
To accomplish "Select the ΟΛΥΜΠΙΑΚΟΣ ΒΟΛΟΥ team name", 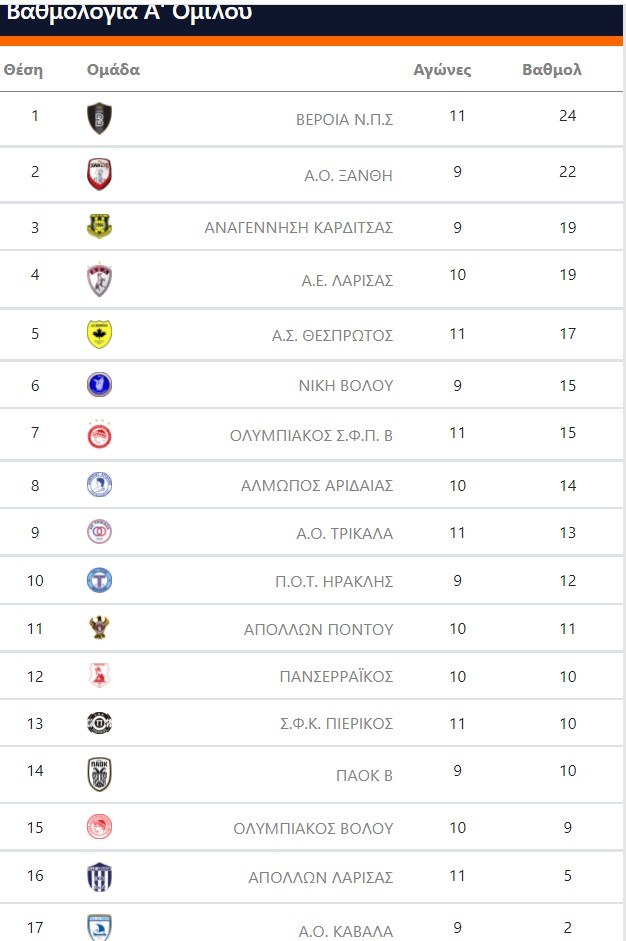I will click(313, 829).
